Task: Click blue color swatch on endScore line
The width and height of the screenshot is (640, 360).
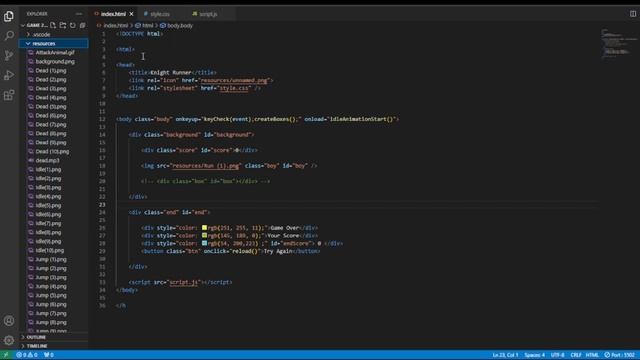Action: [x=204, y=243]
